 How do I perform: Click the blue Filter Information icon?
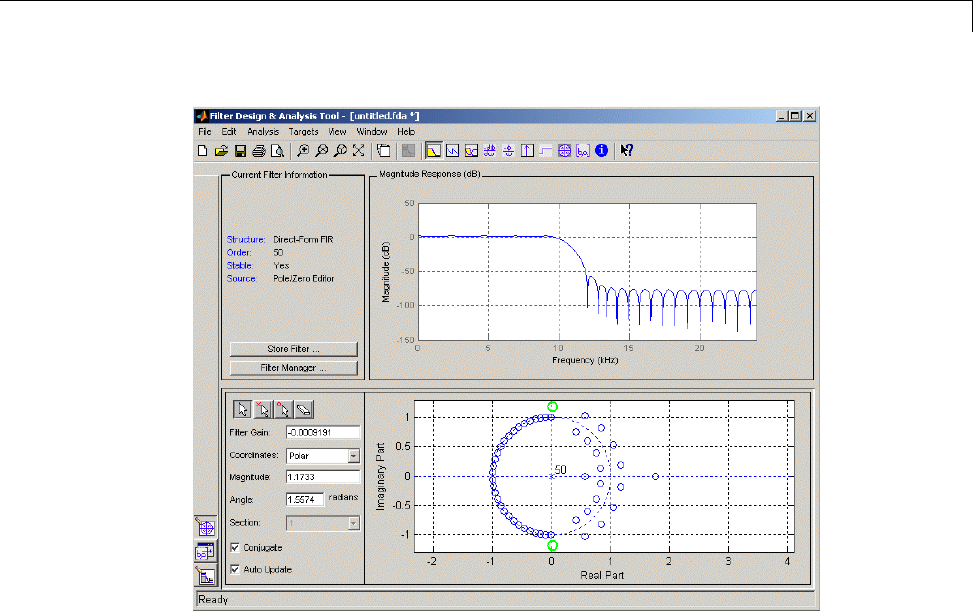(x=602, y=151)
